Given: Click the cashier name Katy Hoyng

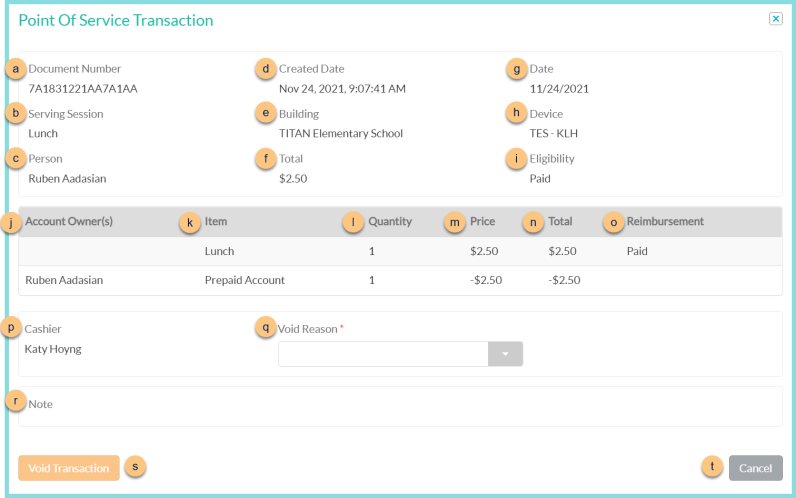Looking at the screenshot, I should click(x=53, y=349).
